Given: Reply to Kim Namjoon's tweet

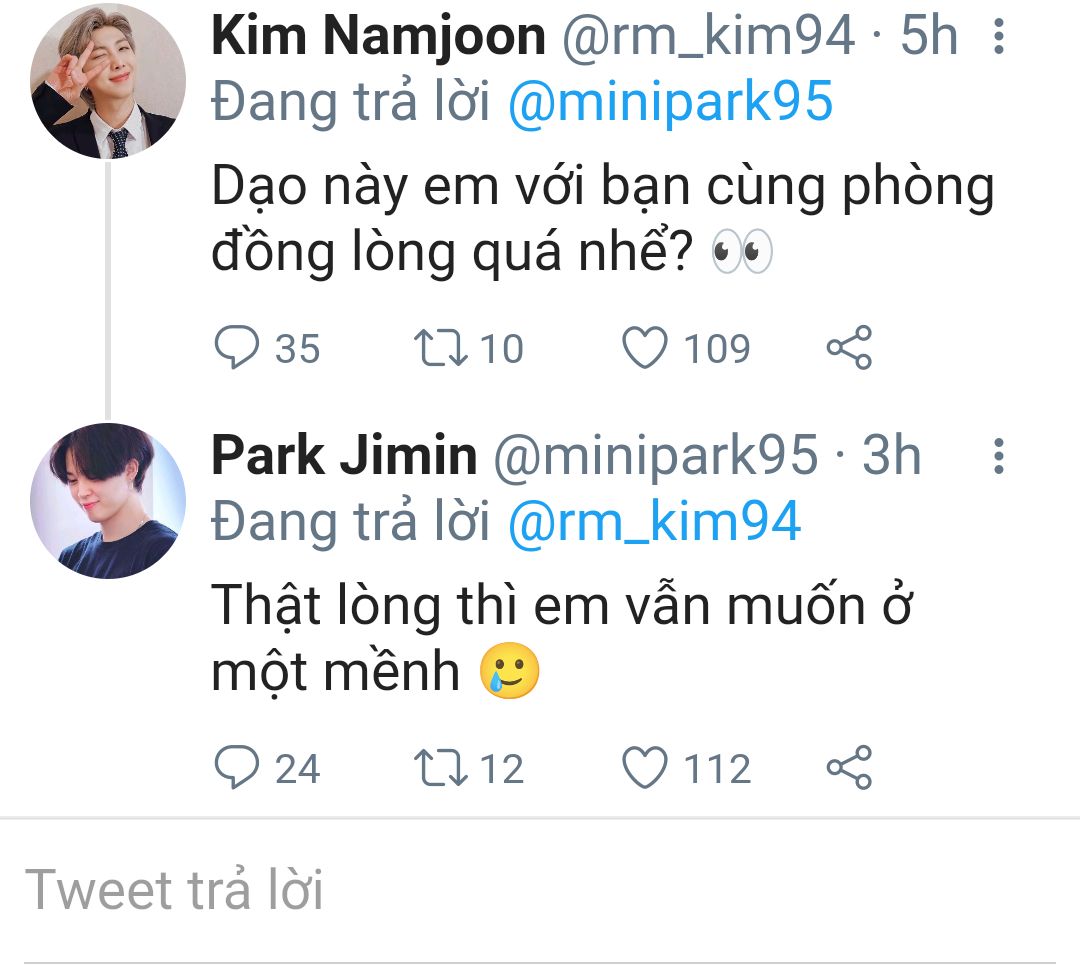Looking at the screenshot, I should coord(236,348).
